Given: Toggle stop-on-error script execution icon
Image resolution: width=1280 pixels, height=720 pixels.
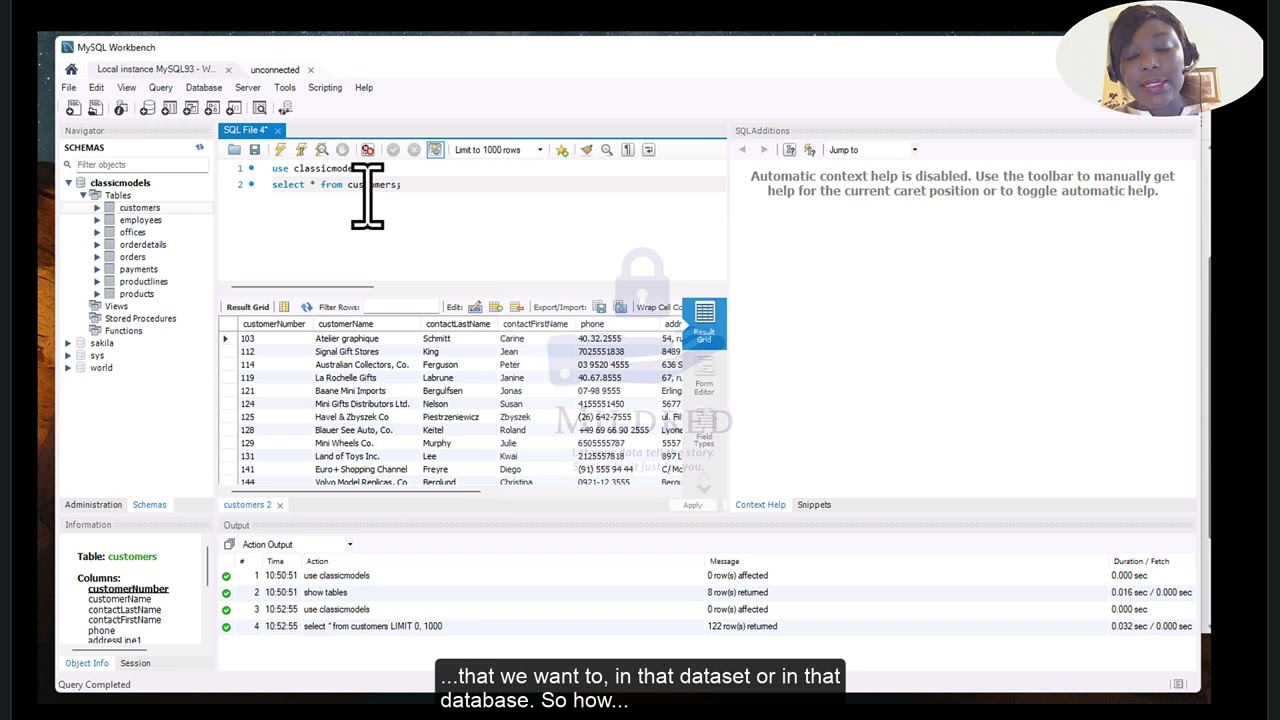Looking at the screenshot, I should click(x=368, y=150).
